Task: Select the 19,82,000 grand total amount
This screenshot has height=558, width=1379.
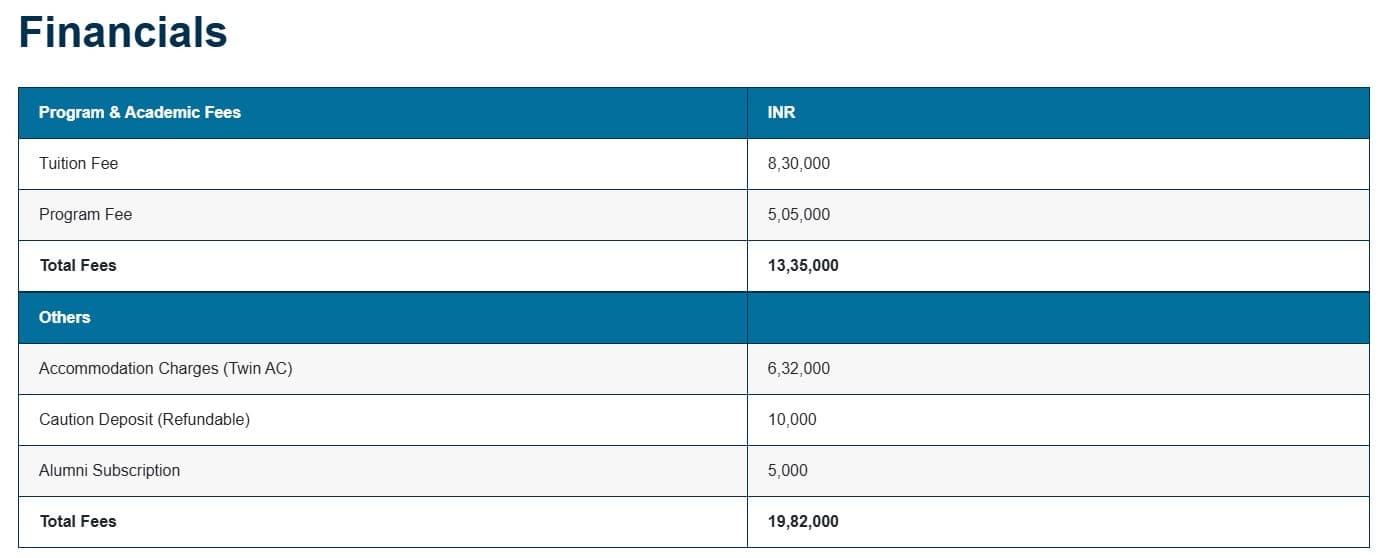Action: [x=803, y=521]
